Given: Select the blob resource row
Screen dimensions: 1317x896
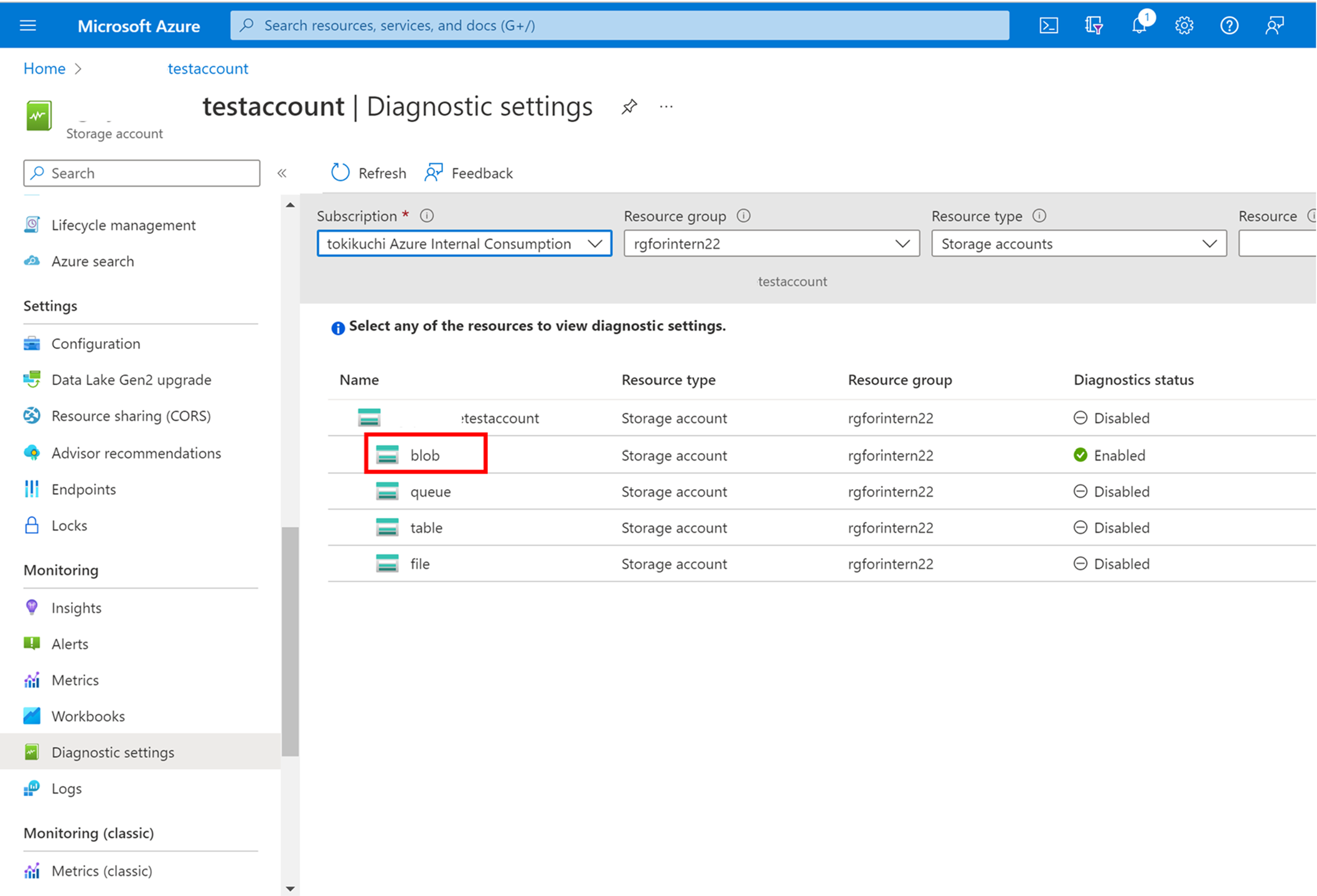Looking at the screenshot, I should click(425, 455).
